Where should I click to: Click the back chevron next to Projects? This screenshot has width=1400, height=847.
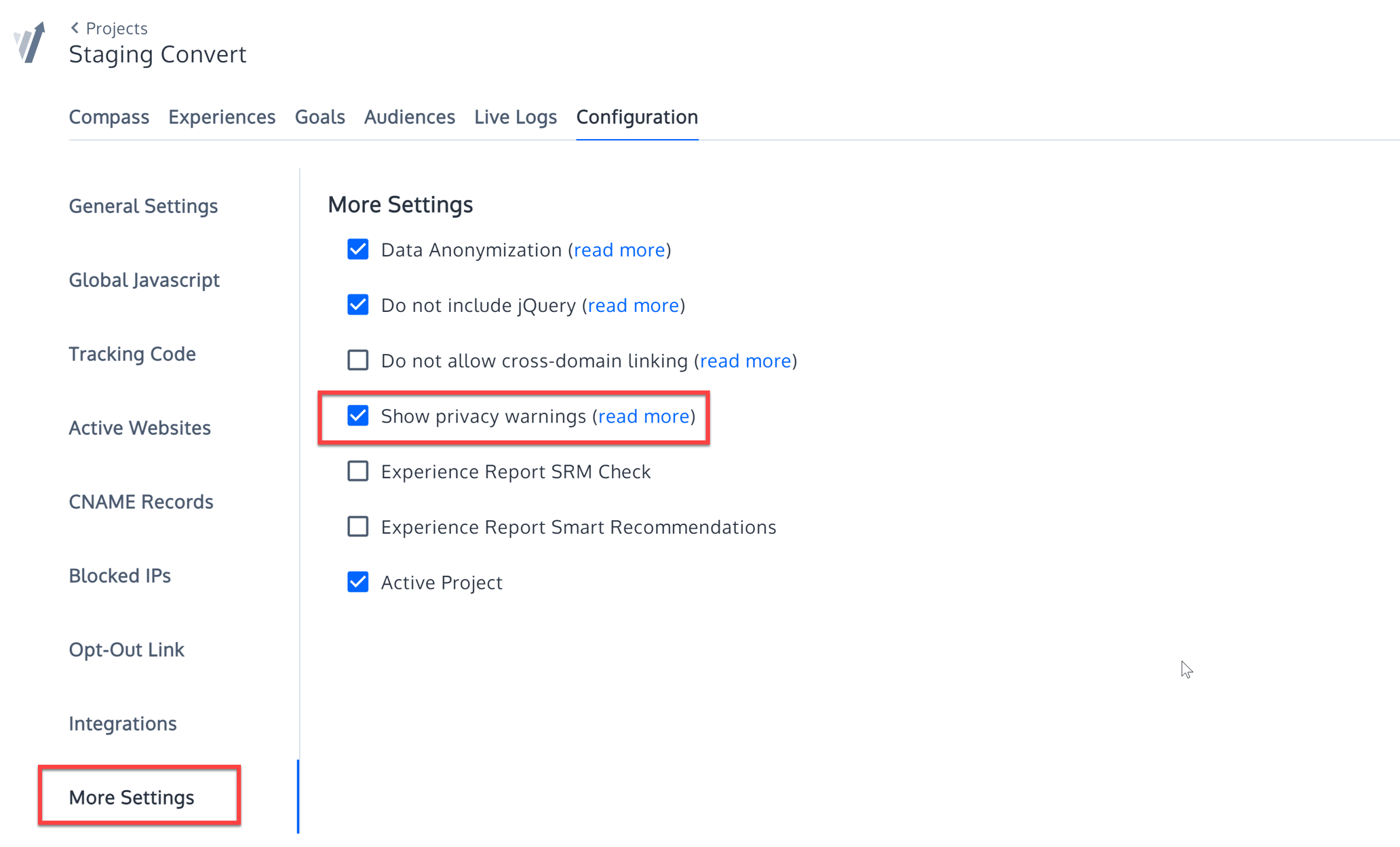(x=74, y=28)
